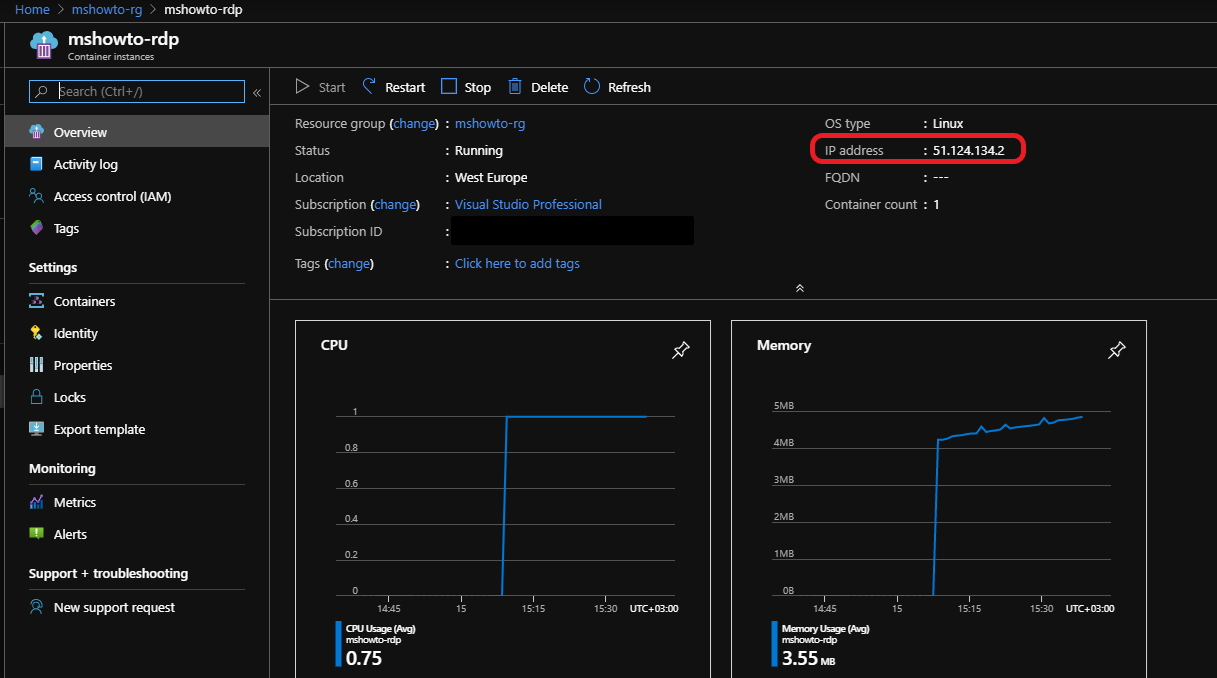Viewport: 1217px width, 678px height.
Task: Click the Restart circular arrow icon
Action: click(x=369, y=86)
